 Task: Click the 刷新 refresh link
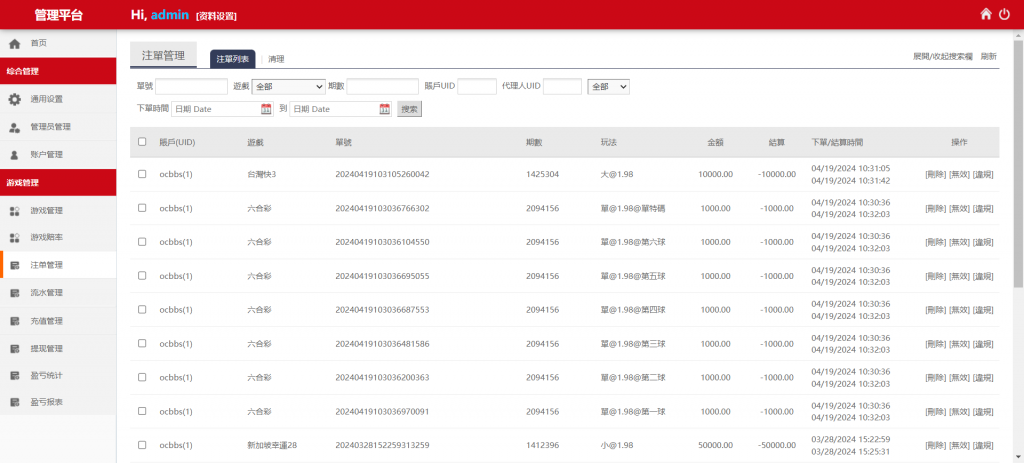click(989, 56)
